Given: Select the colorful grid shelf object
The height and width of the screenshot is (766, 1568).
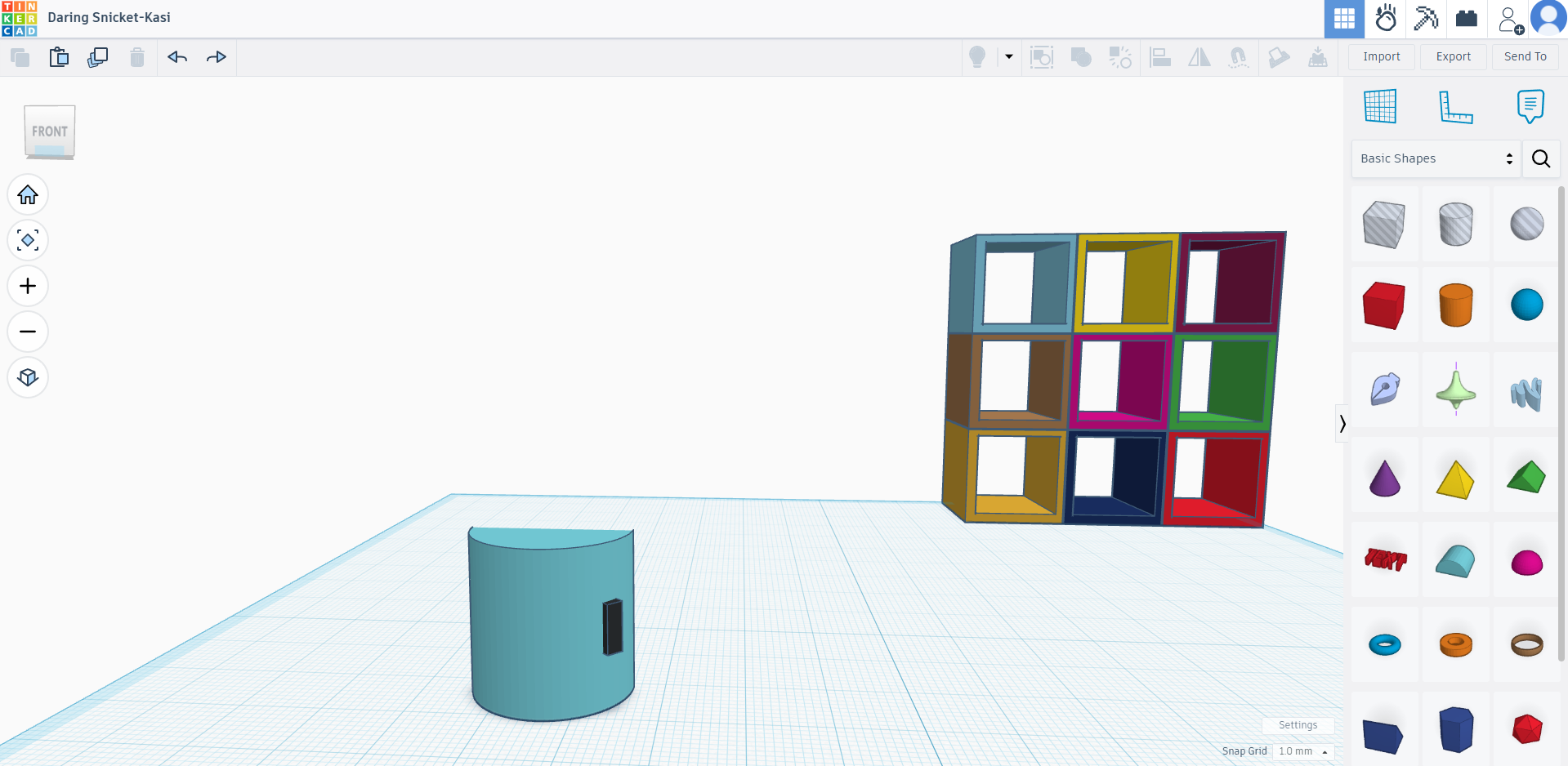Looking at the screenshot, I should [x=1113, y=379].
